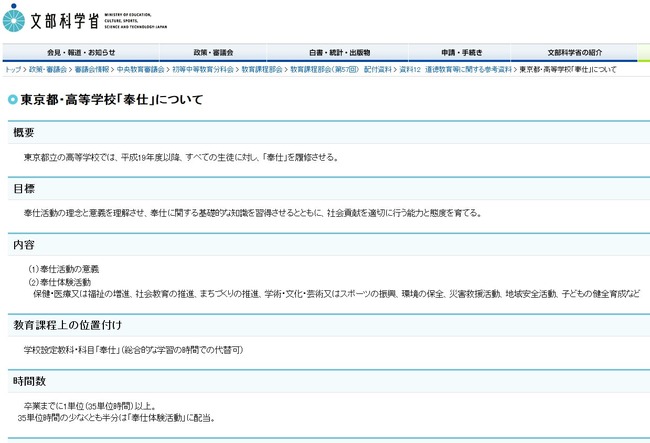Image resolution: width=650 pixels, height=443 pixels.
Task: Click the sentence starting 東京都立の高等学校では
Action: (181, 157)
